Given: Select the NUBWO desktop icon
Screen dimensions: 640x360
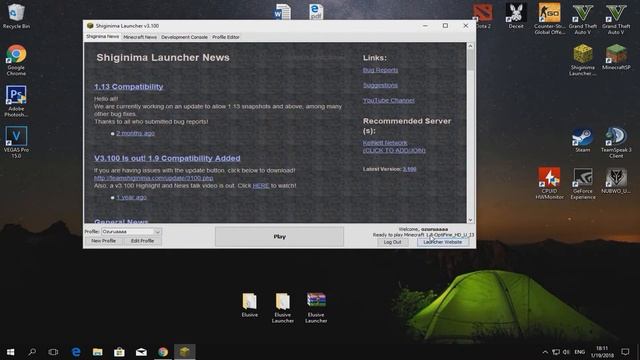Looking at the screenshot, I should [616, 181].
